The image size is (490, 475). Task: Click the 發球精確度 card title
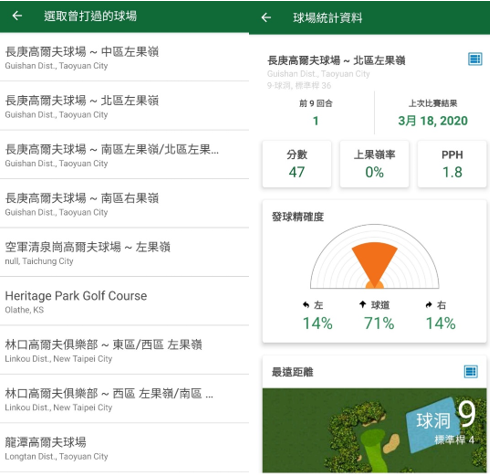pyautogui.click(x=298, y=217)
